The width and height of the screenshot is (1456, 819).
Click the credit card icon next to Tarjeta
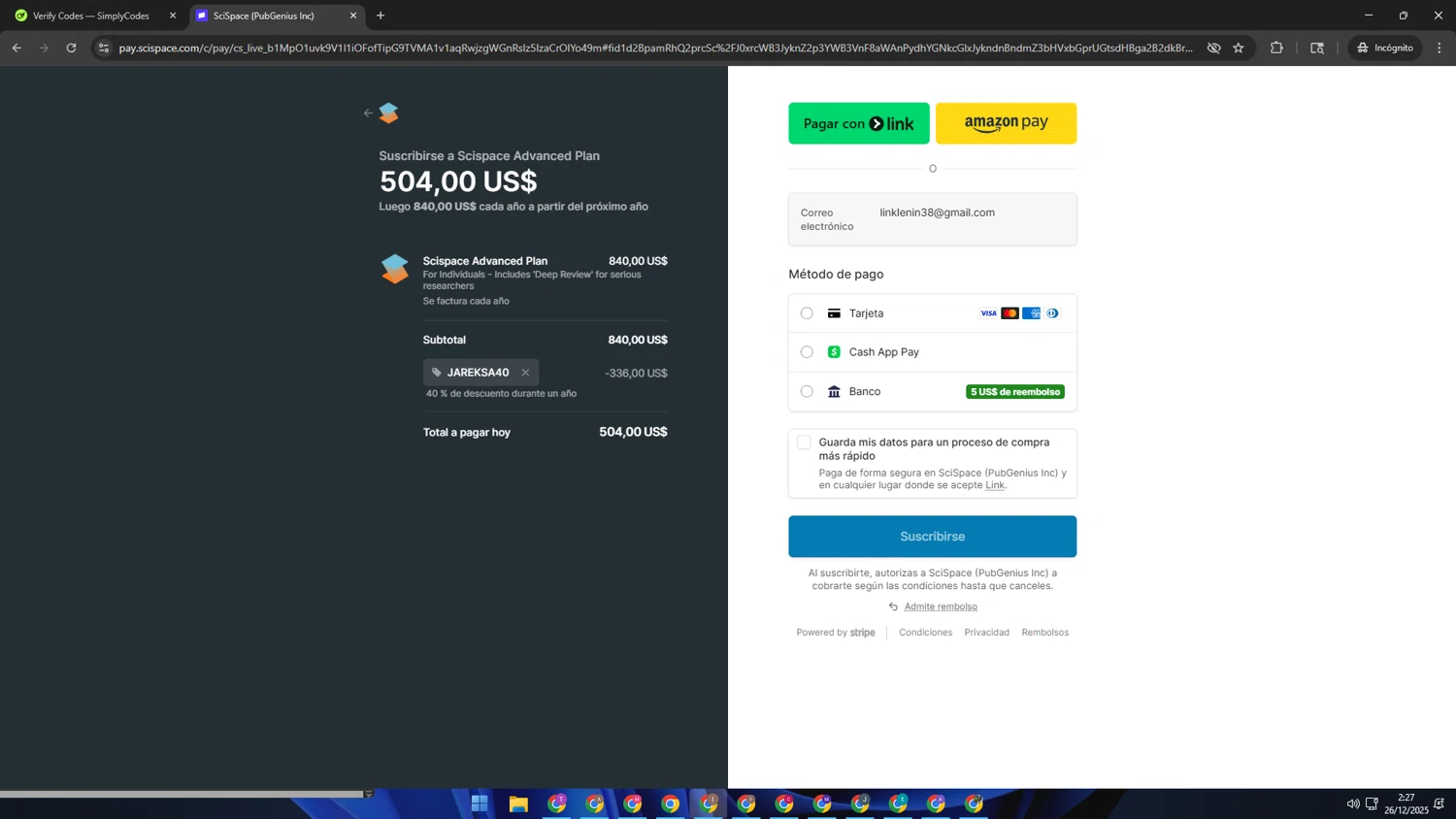click(x=834, y=313)
